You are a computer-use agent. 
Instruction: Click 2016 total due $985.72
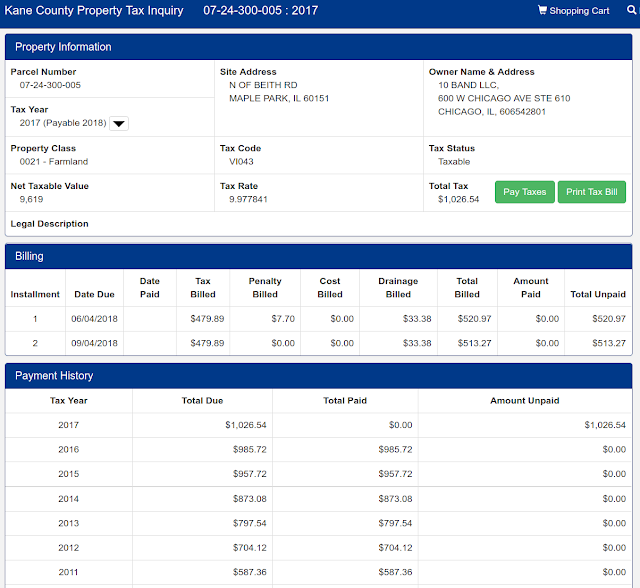click(x=249, y=450)
